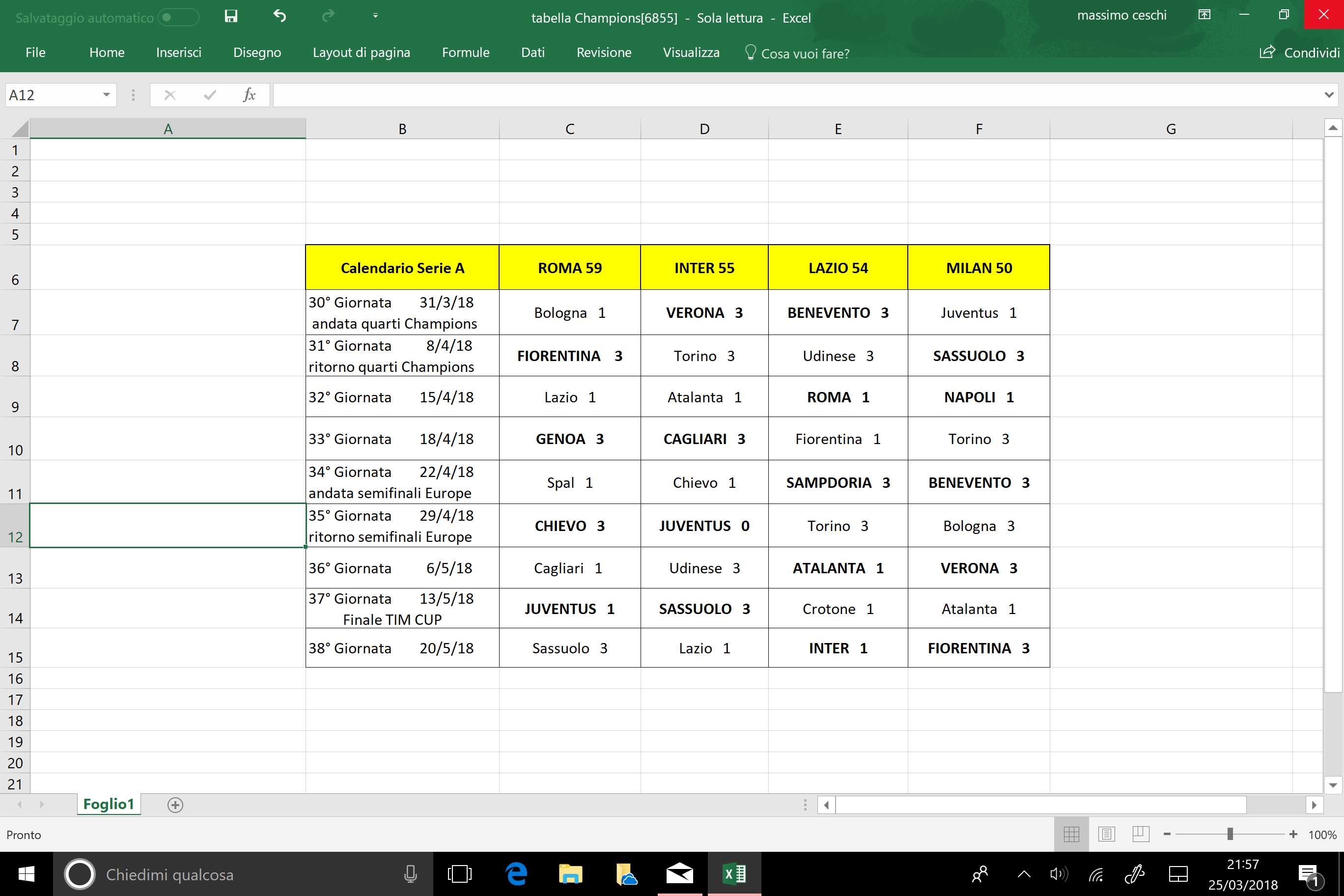Open the Quick Access Toolbar customize dropdown

(x=375, y=16)
